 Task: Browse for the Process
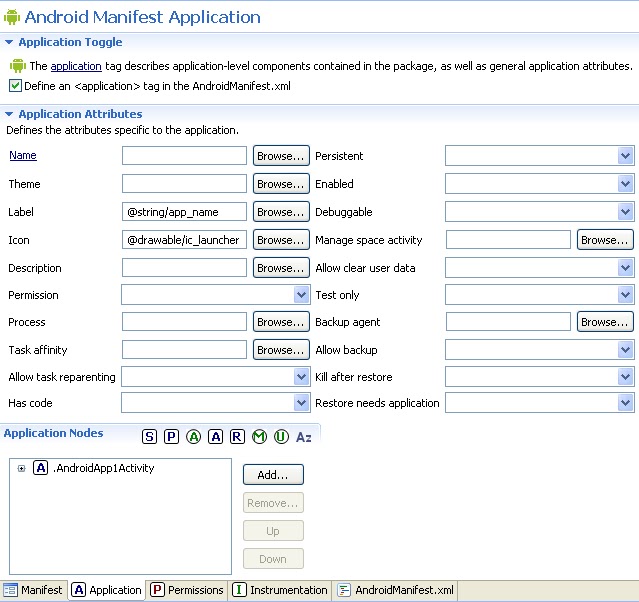tap(281, 322)
